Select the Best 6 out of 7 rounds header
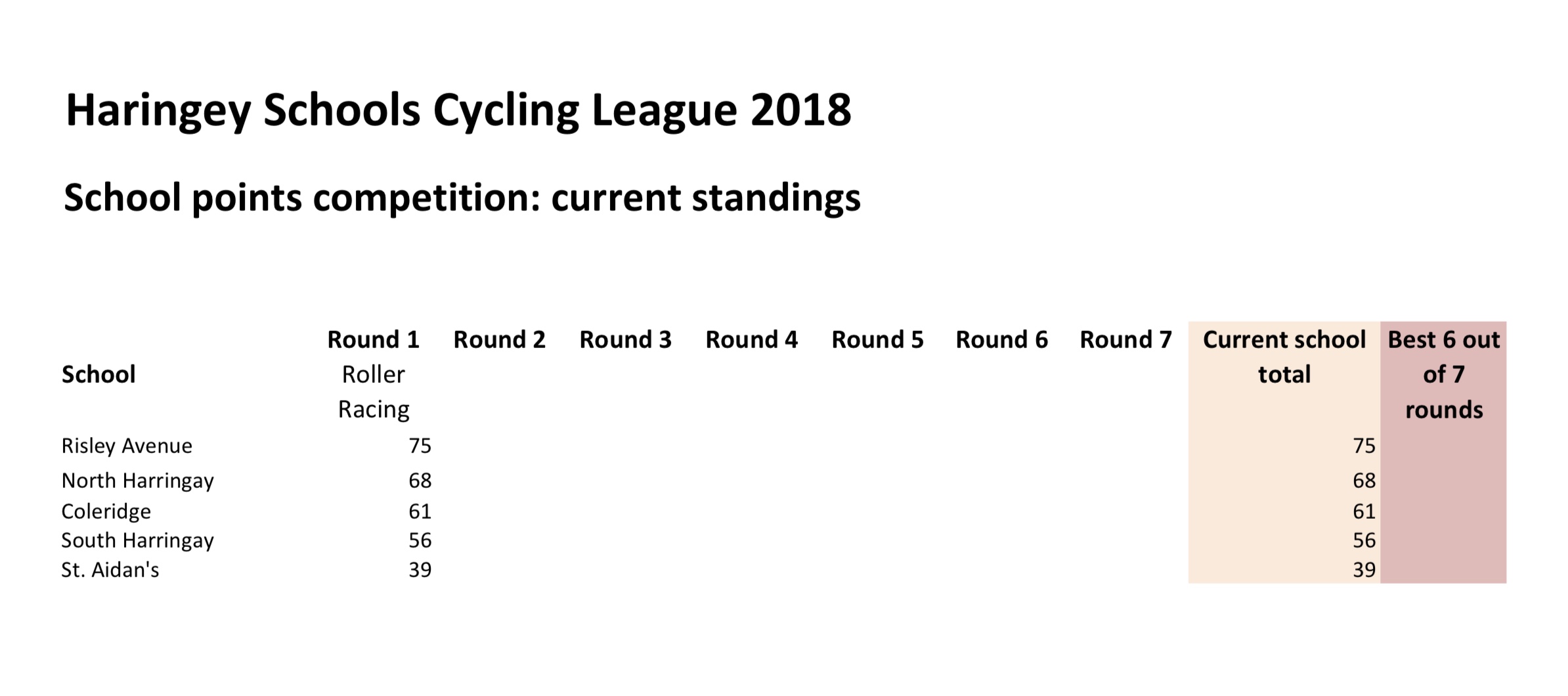Viewport: 1568px width, 696px height. tap(1443, 374)
